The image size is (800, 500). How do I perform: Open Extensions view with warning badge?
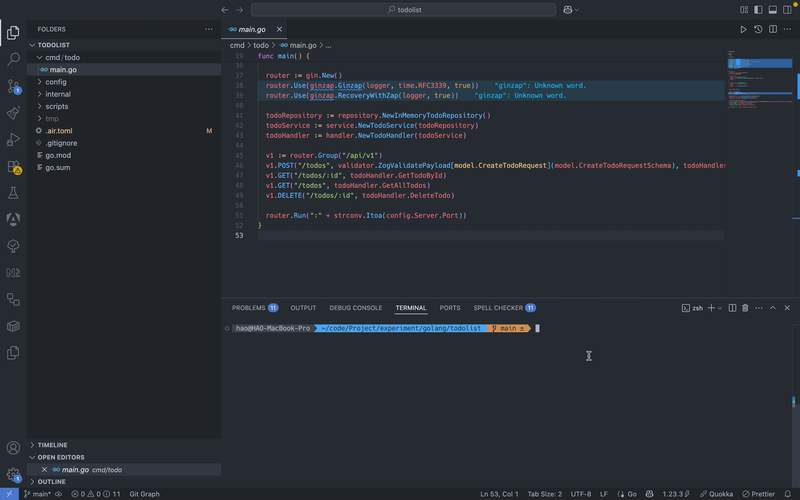(x=13, y=166)
